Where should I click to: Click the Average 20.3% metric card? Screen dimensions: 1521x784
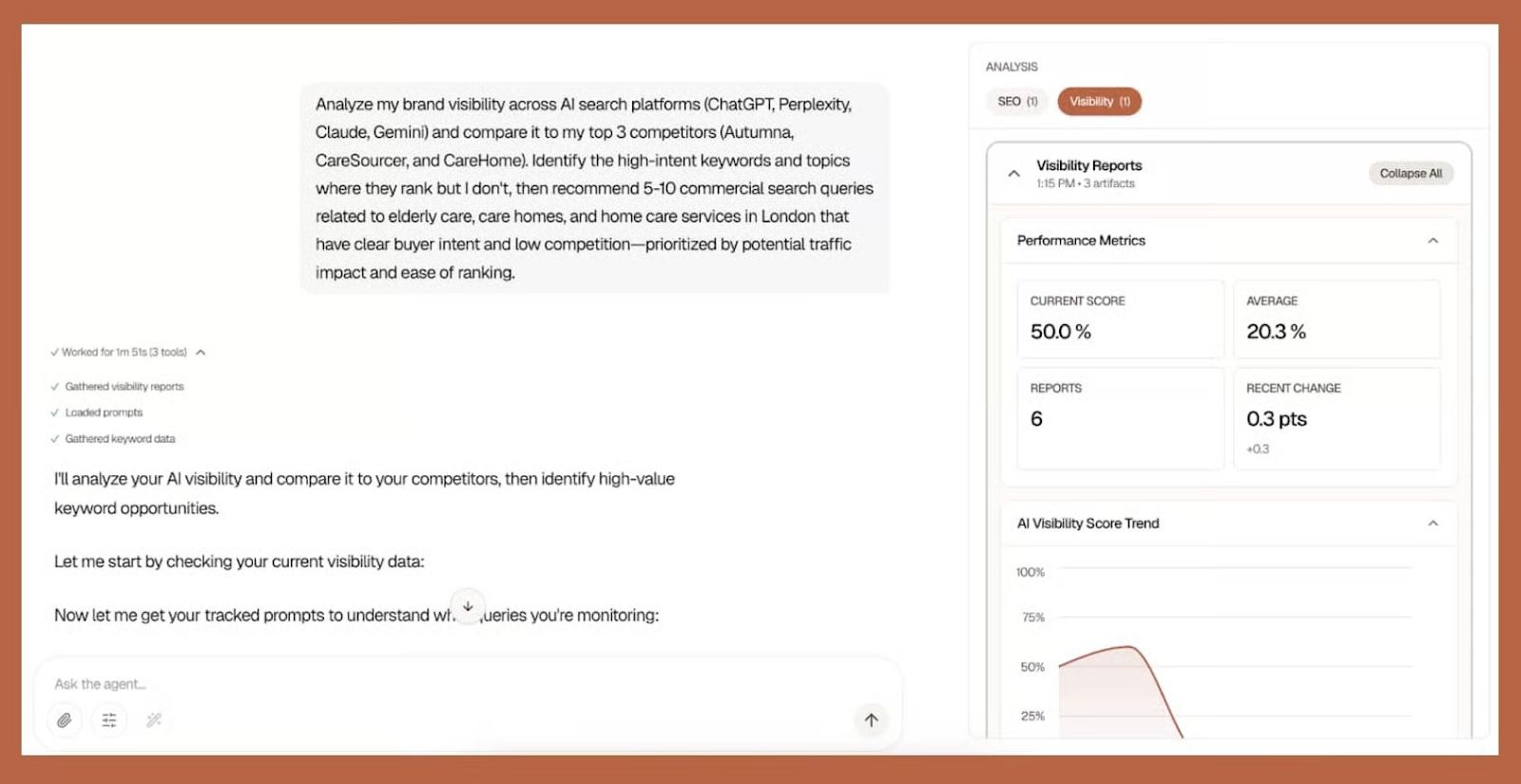click(x=1336, y=319)
